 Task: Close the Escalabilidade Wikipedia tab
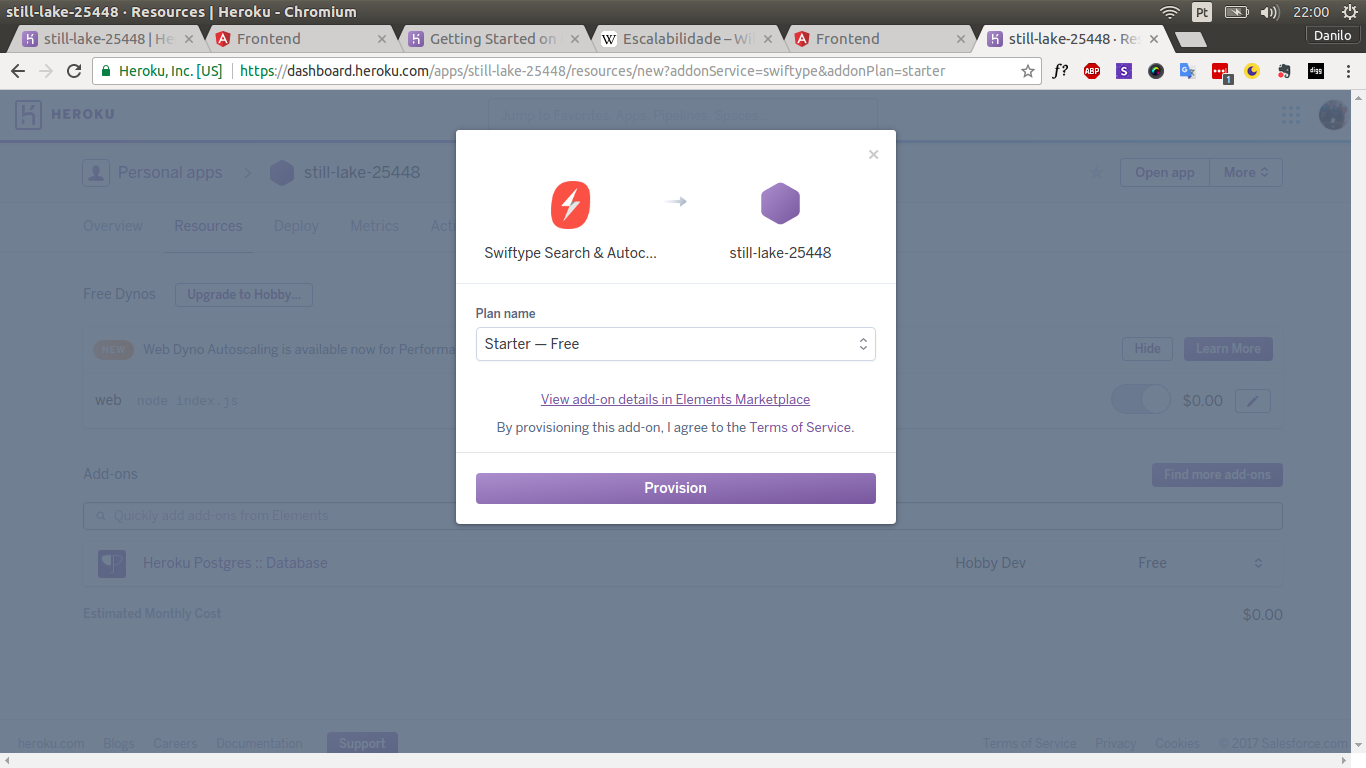coord(768,39)
